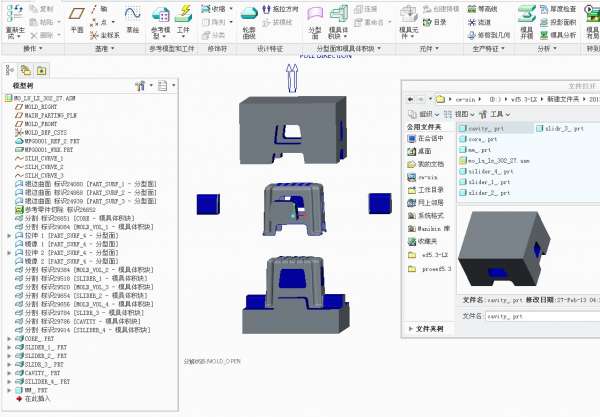Go to 桌面 in the file dialog sidebar
The height and width of the screenshot is (417, 600).
419,151
